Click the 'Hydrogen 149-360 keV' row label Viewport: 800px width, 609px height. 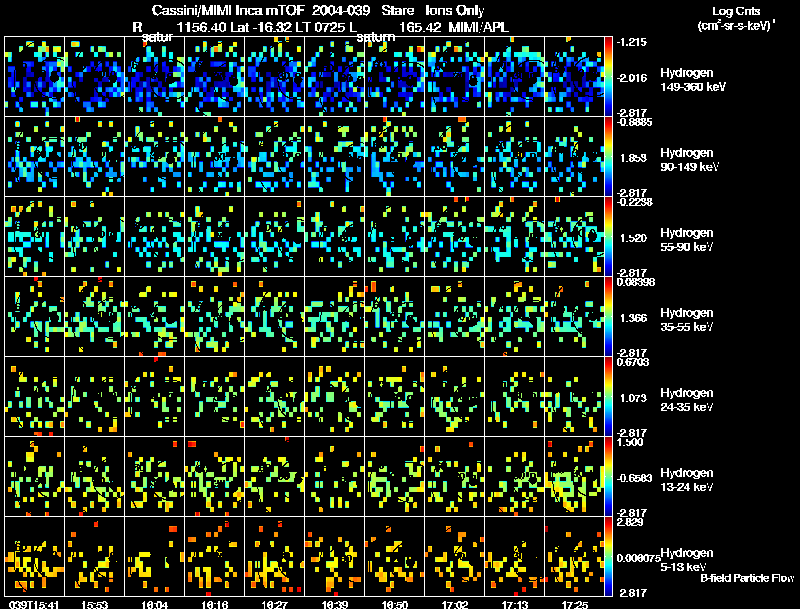pyautogui.click(x=693, y=80)
